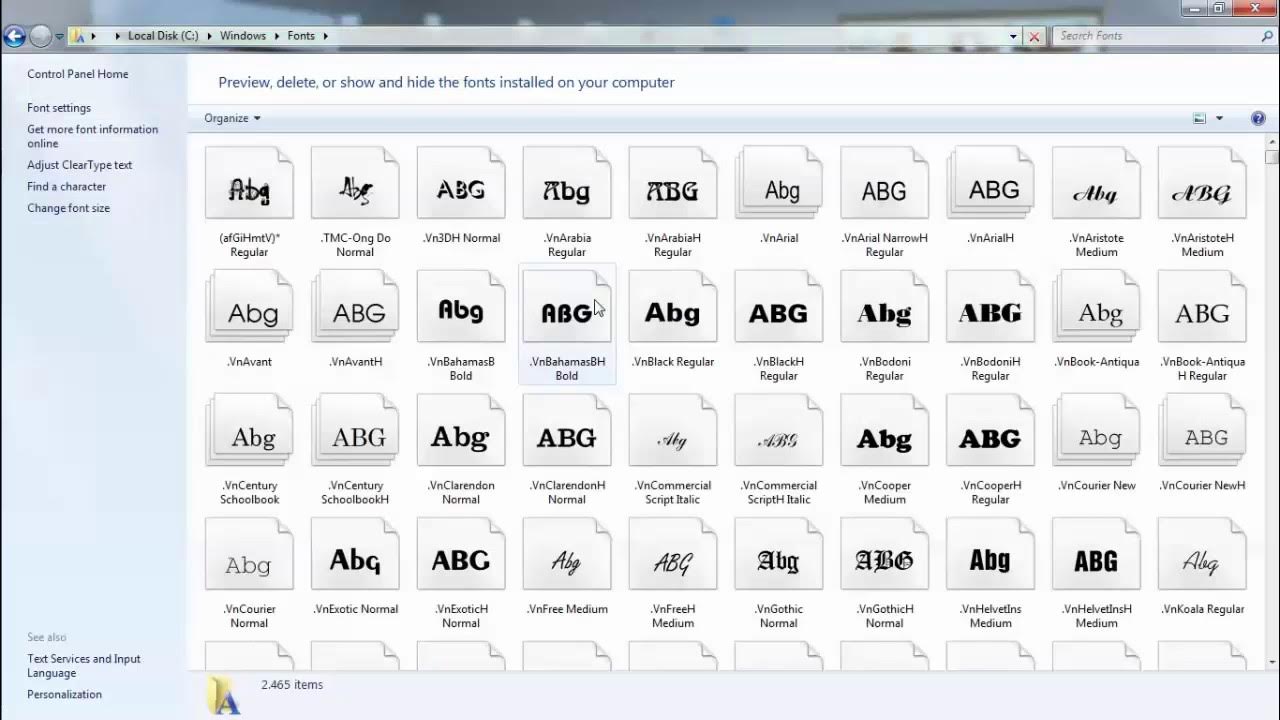Open recent pages dropdown beside Forward button
The width and height of the screenshot is (1280, 720).
[x=60, y=37]
